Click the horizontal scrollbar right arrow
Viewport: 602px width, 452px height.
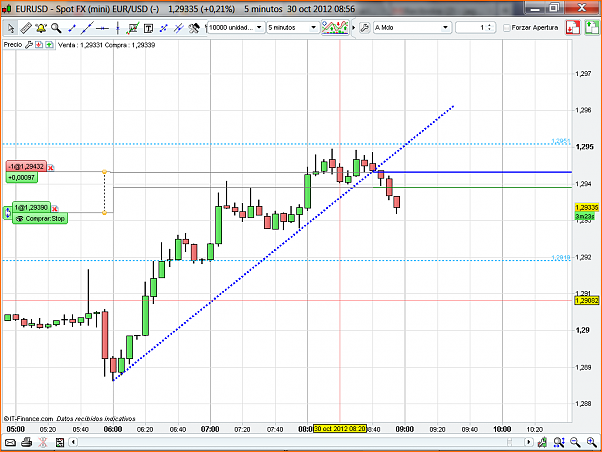(529, 442)
